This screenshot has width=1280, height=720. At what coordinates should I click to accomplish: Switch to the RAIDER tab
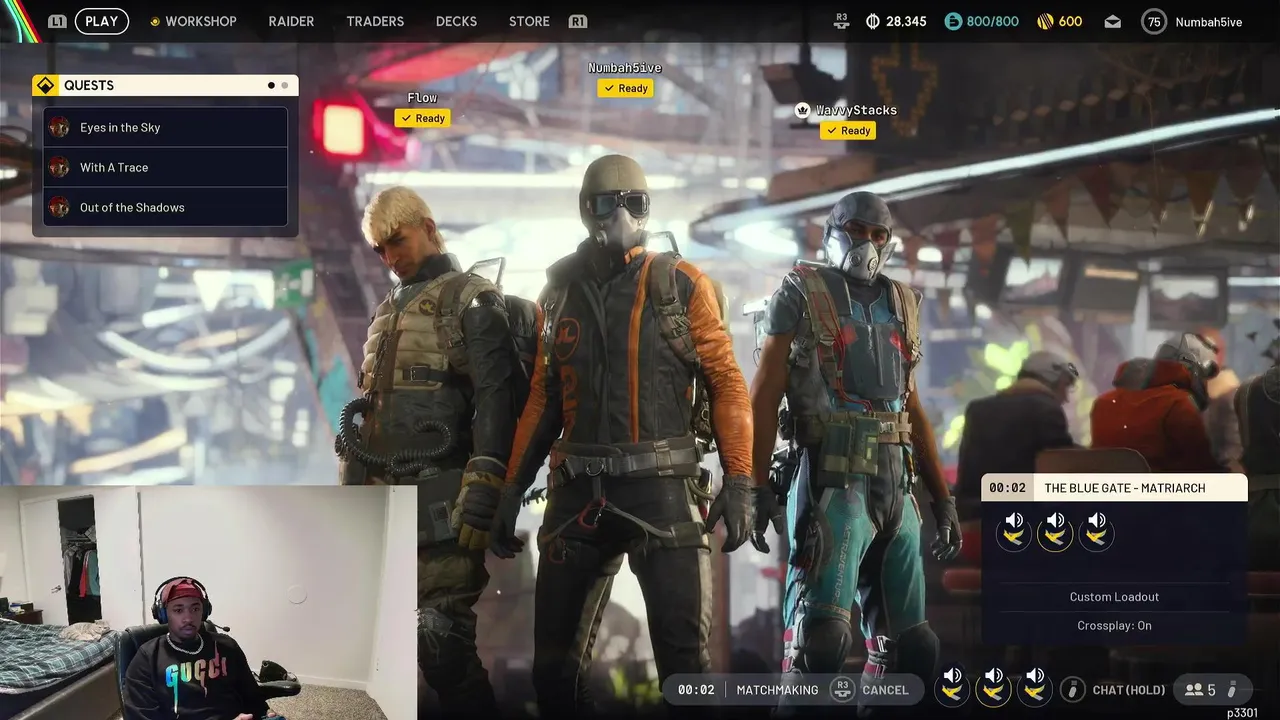pyautogui.click(x=291, y=21)
